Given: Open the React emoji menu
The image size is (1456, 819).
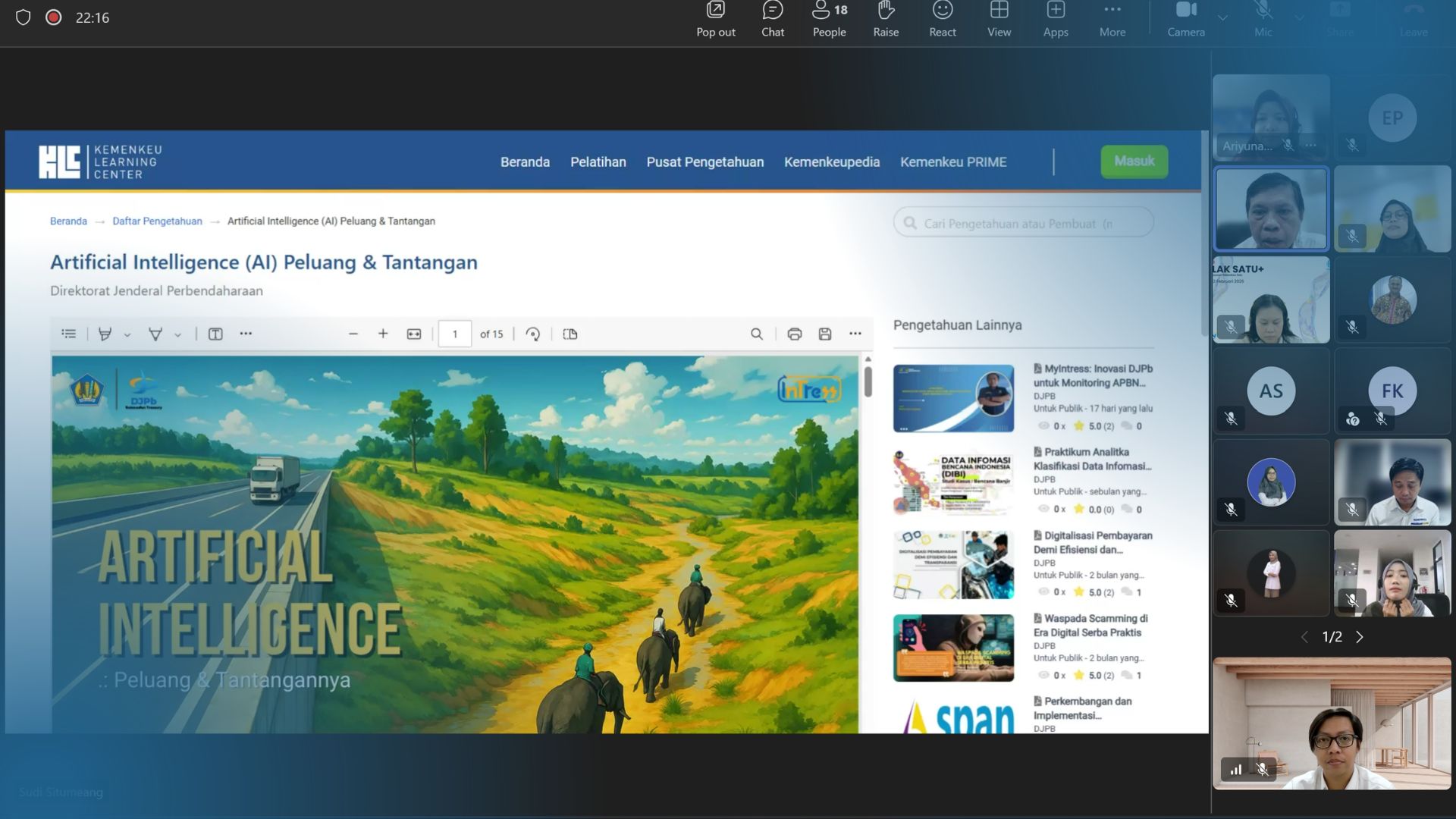Looking at the screenshot, I should pyautogui.click(x=942, y=19).
